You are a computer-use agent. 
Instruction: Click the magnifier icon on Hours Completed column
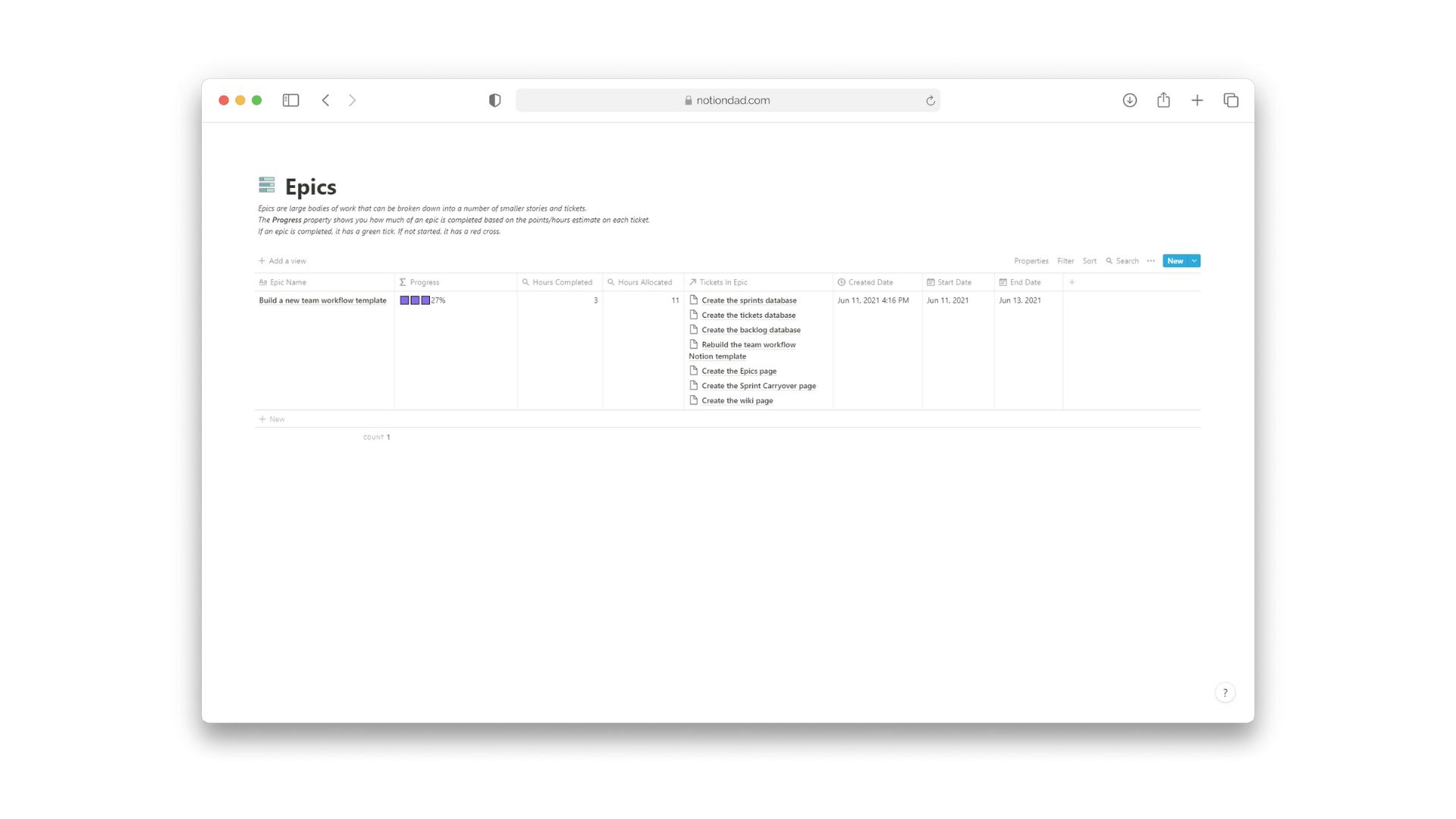pos(526,281)
